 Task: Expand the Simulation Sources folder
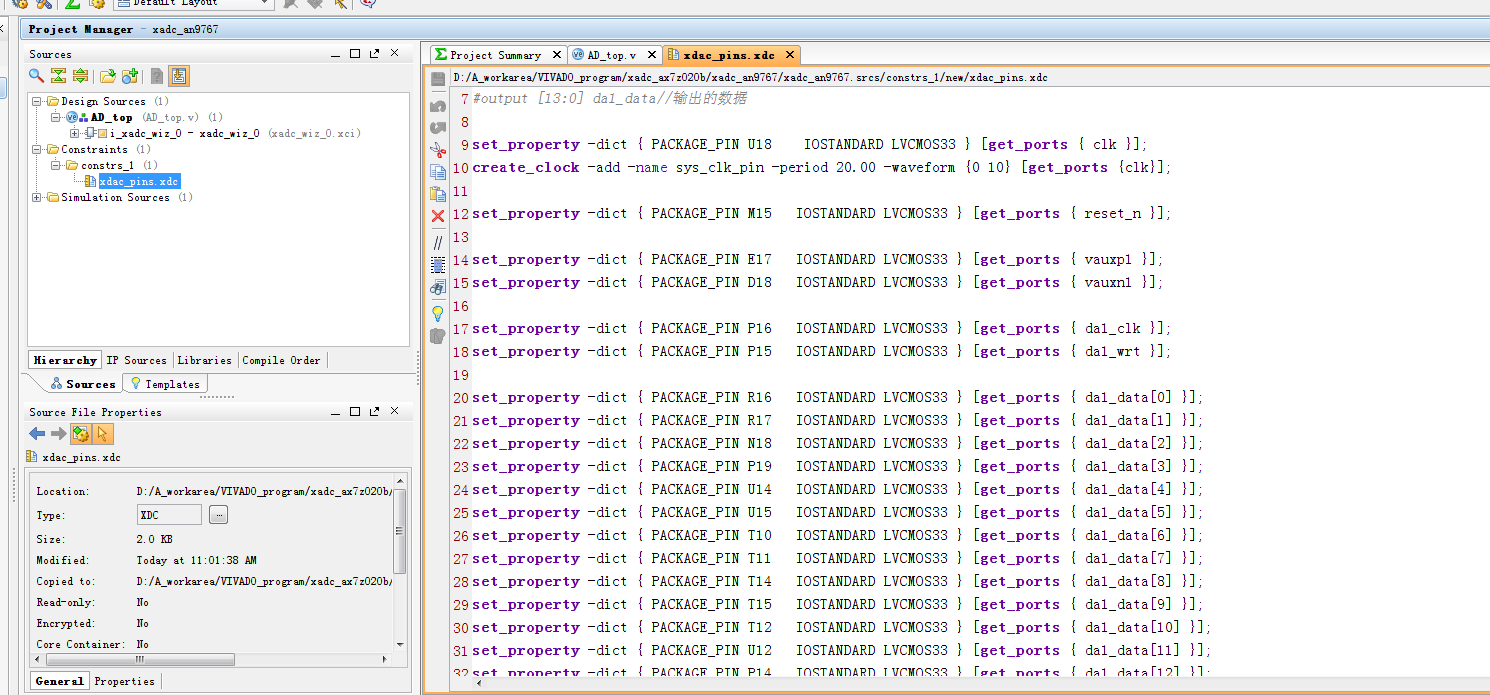pos(37,197)
